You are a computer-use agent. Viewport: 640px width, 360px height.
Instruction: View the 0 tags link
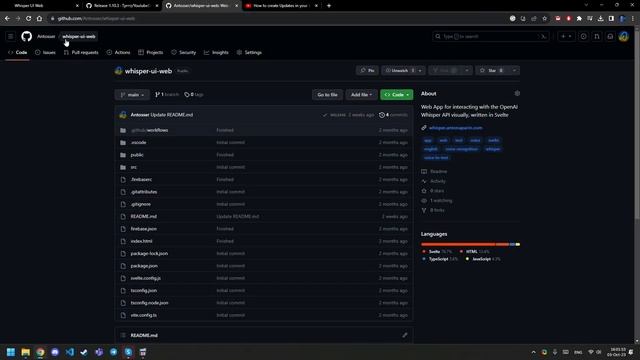coord(193,95)
